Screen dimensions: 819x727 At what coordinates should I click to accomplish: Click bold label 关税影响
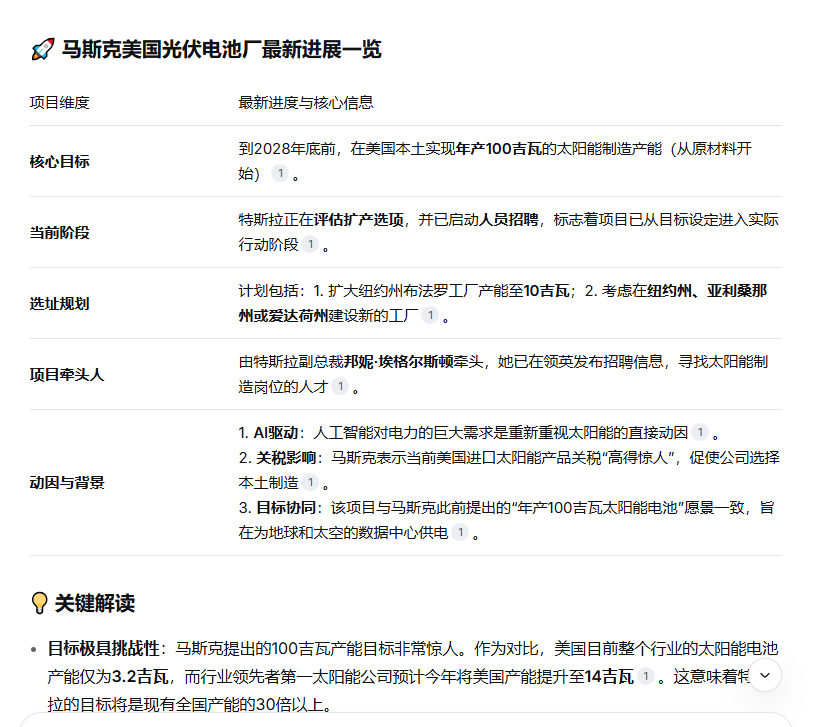(x=286, y=458)
